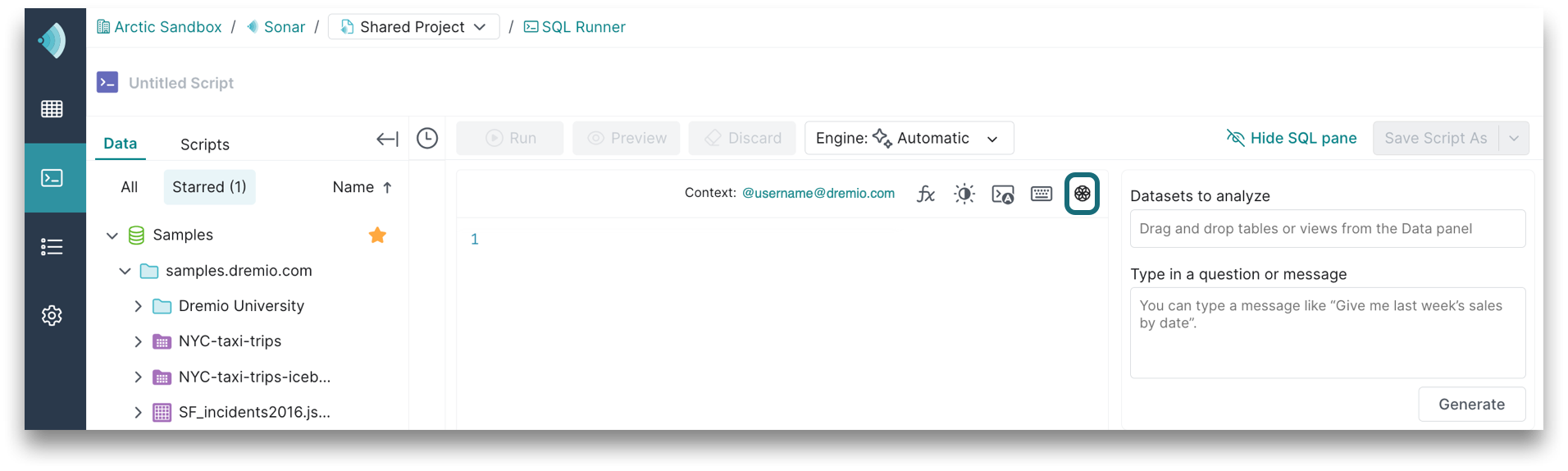This screenshot has height=471, width=1568.
Task: Select NYC-taxi-trips-iceb... folder icon
Action: coord(162,377)
